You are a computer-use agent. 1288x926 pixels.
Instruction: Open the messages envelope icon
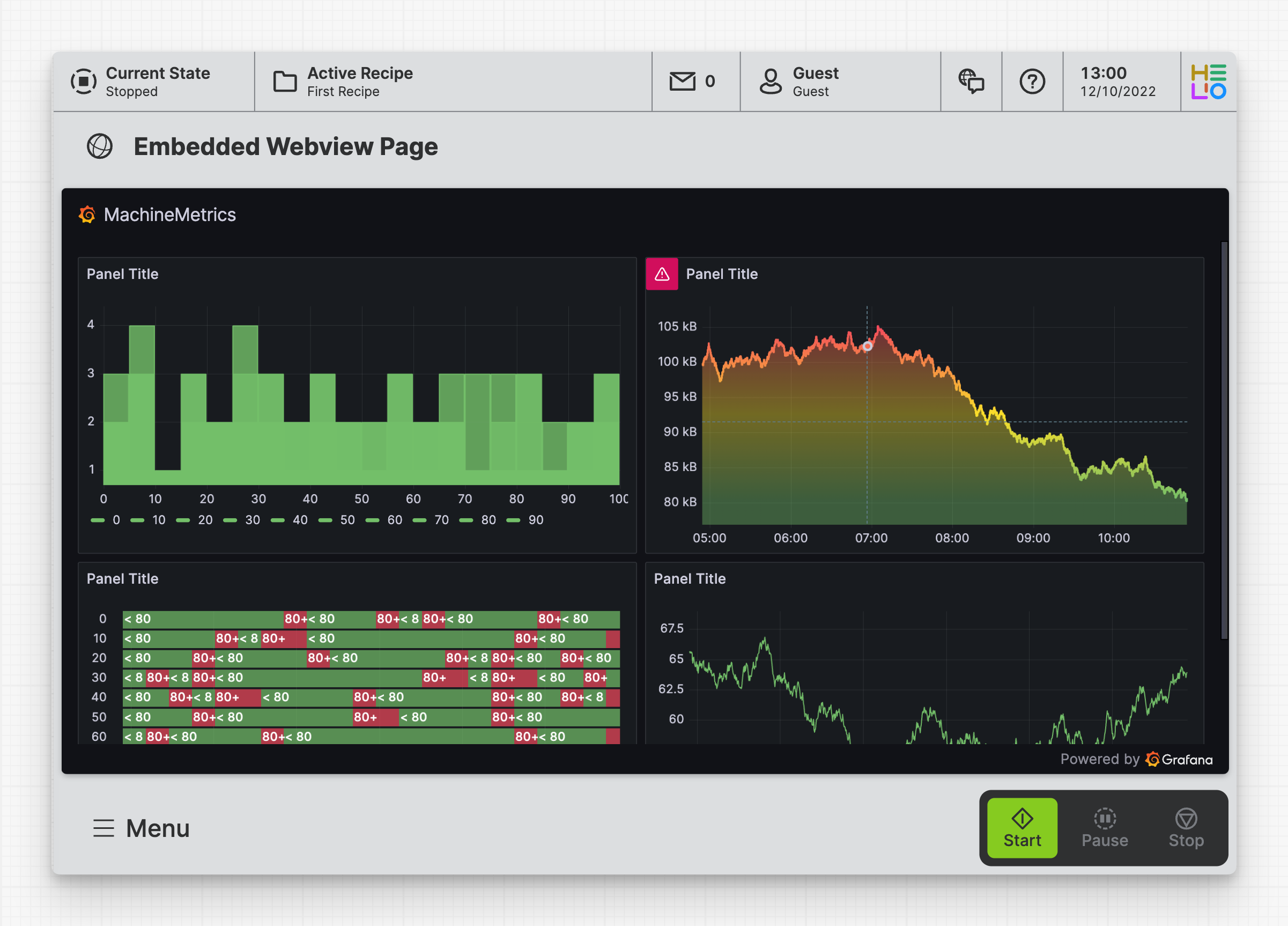(x=682, y=81)
